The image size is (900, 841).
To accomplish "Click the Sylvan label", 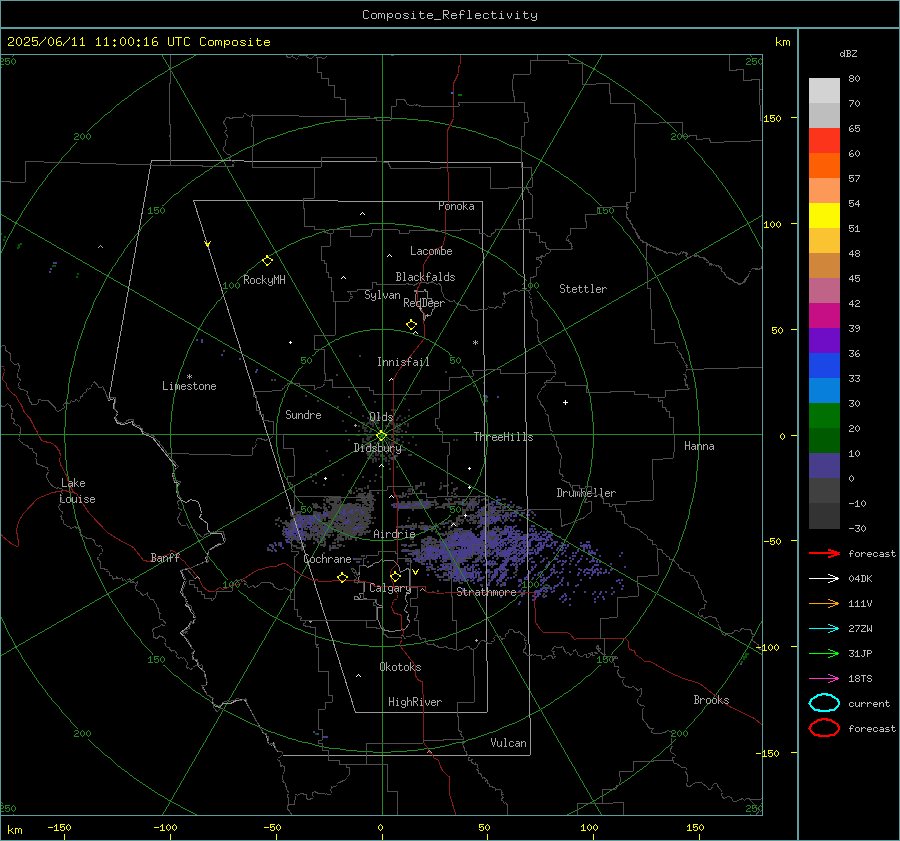I will pyautogui.click(x=382, y=295).
